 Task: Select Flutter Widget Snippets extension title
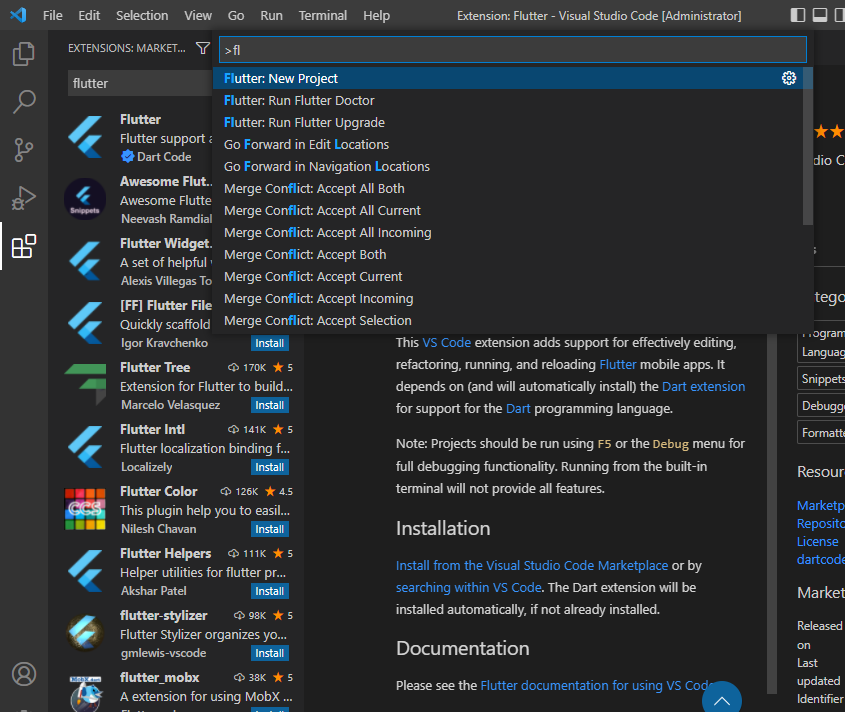(x=165, y=244)
